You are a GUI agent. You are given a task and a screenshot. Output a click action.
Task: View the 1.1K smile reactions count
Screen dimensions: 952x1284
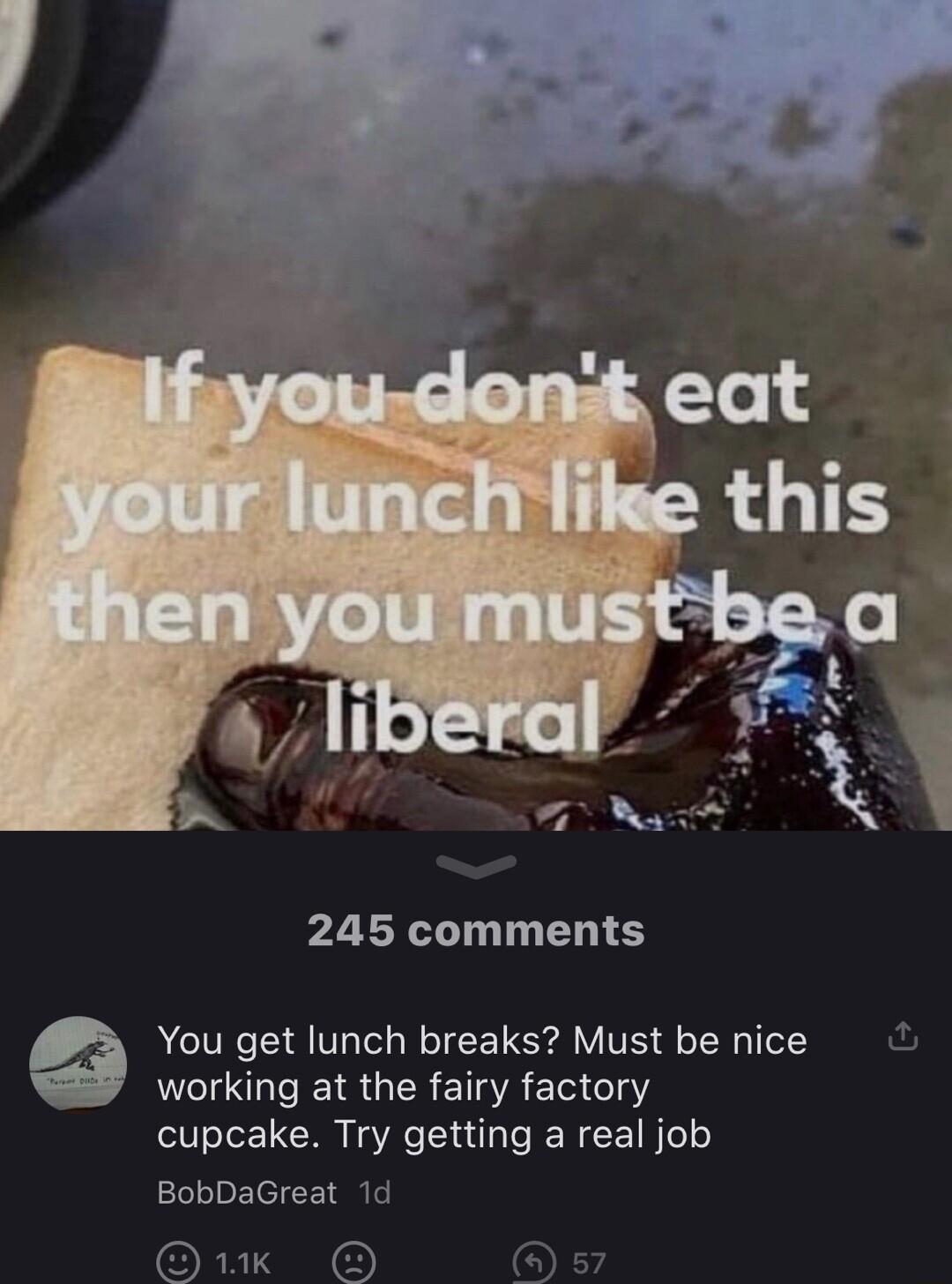click(242, 1263)
